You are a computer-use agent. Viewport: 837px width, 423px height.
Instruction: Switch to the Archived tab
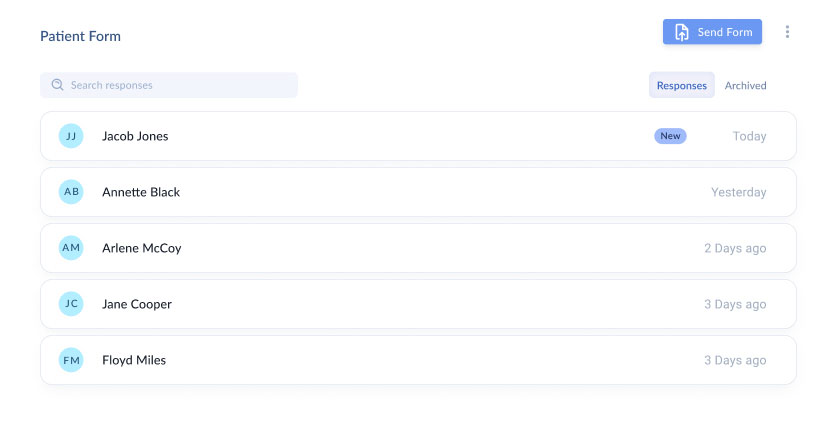point(745,85)
